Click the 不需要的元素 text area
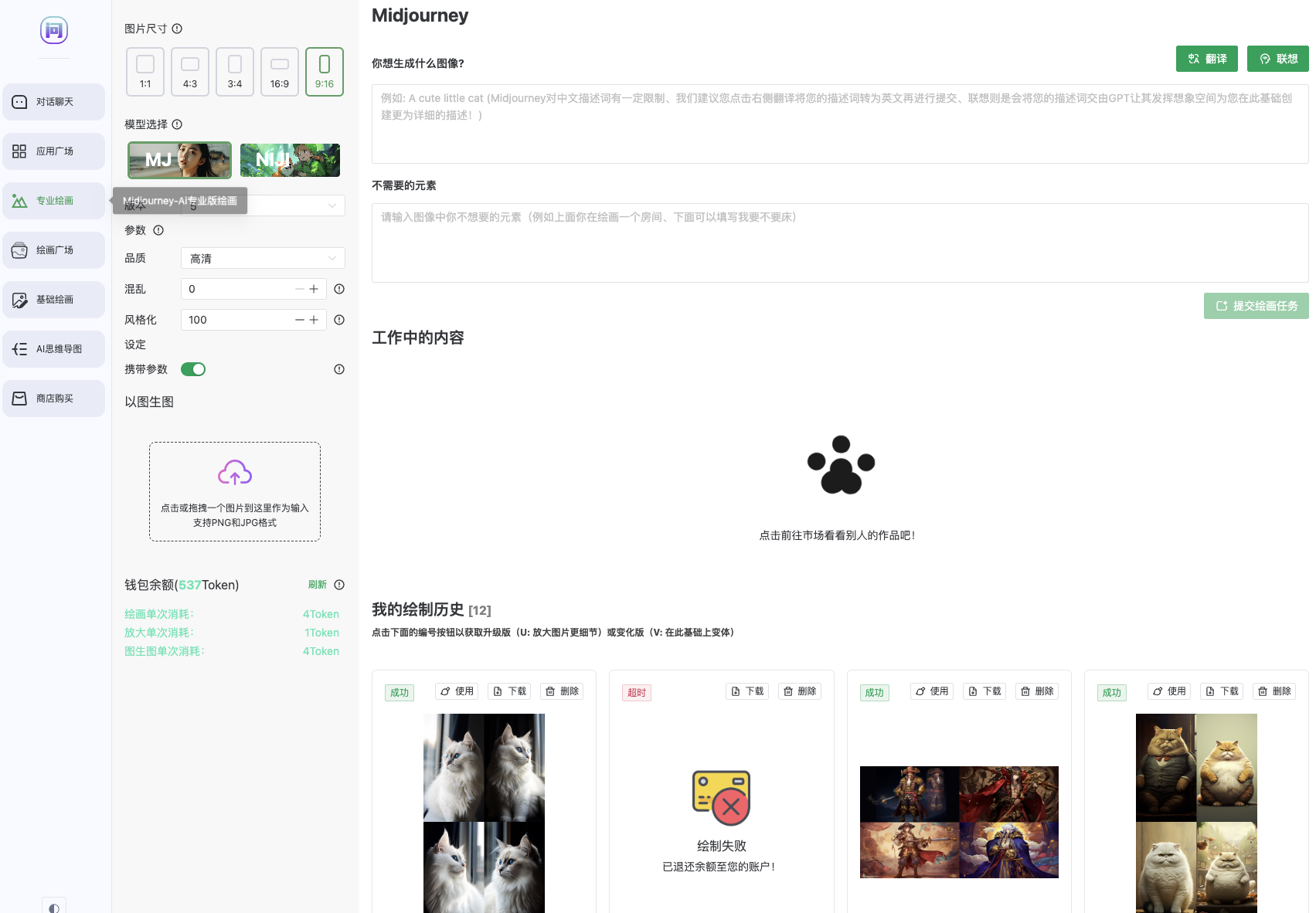 pyautogui.click(x=840, y=243)
